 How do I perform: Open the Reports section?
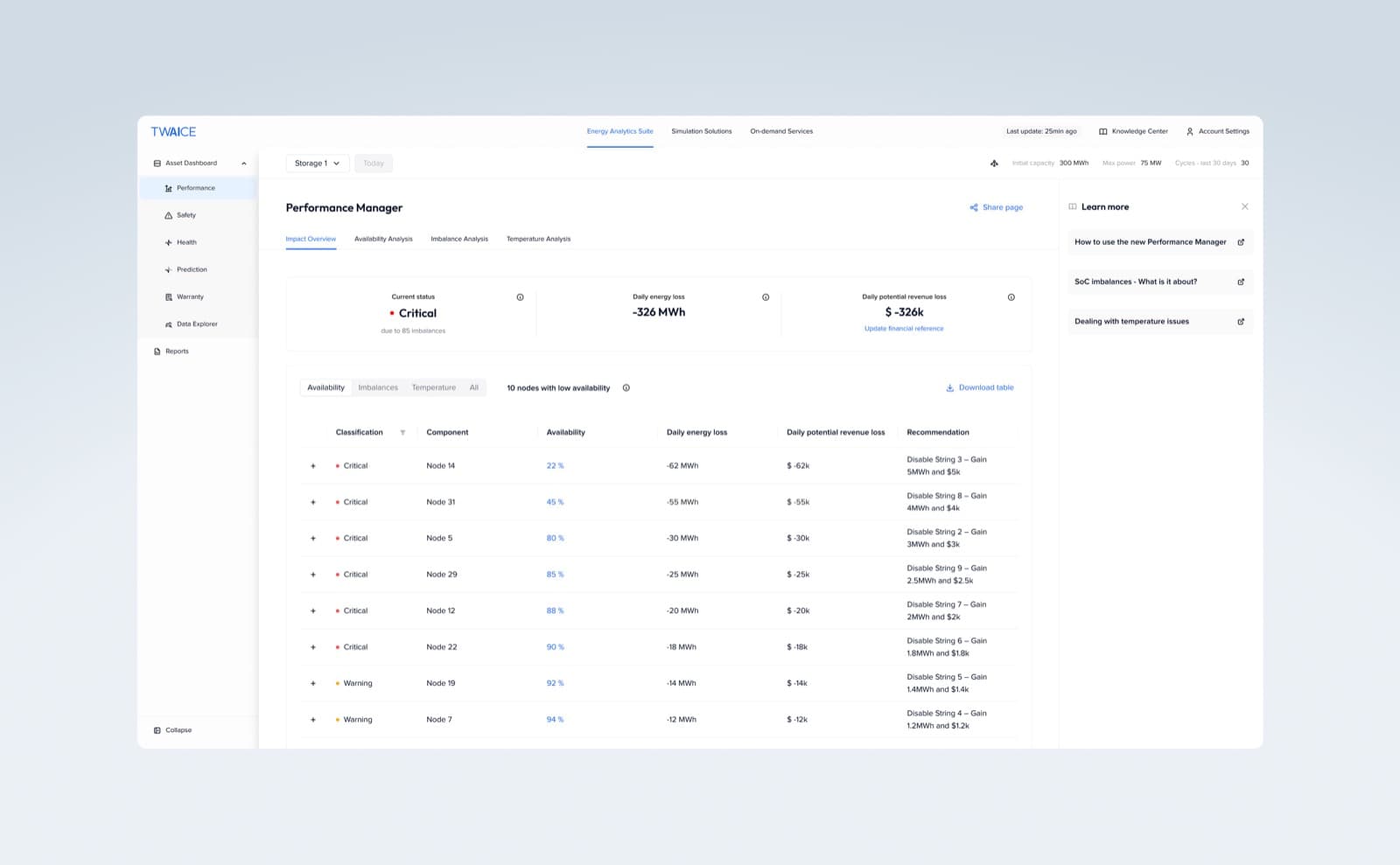(177, 352)
